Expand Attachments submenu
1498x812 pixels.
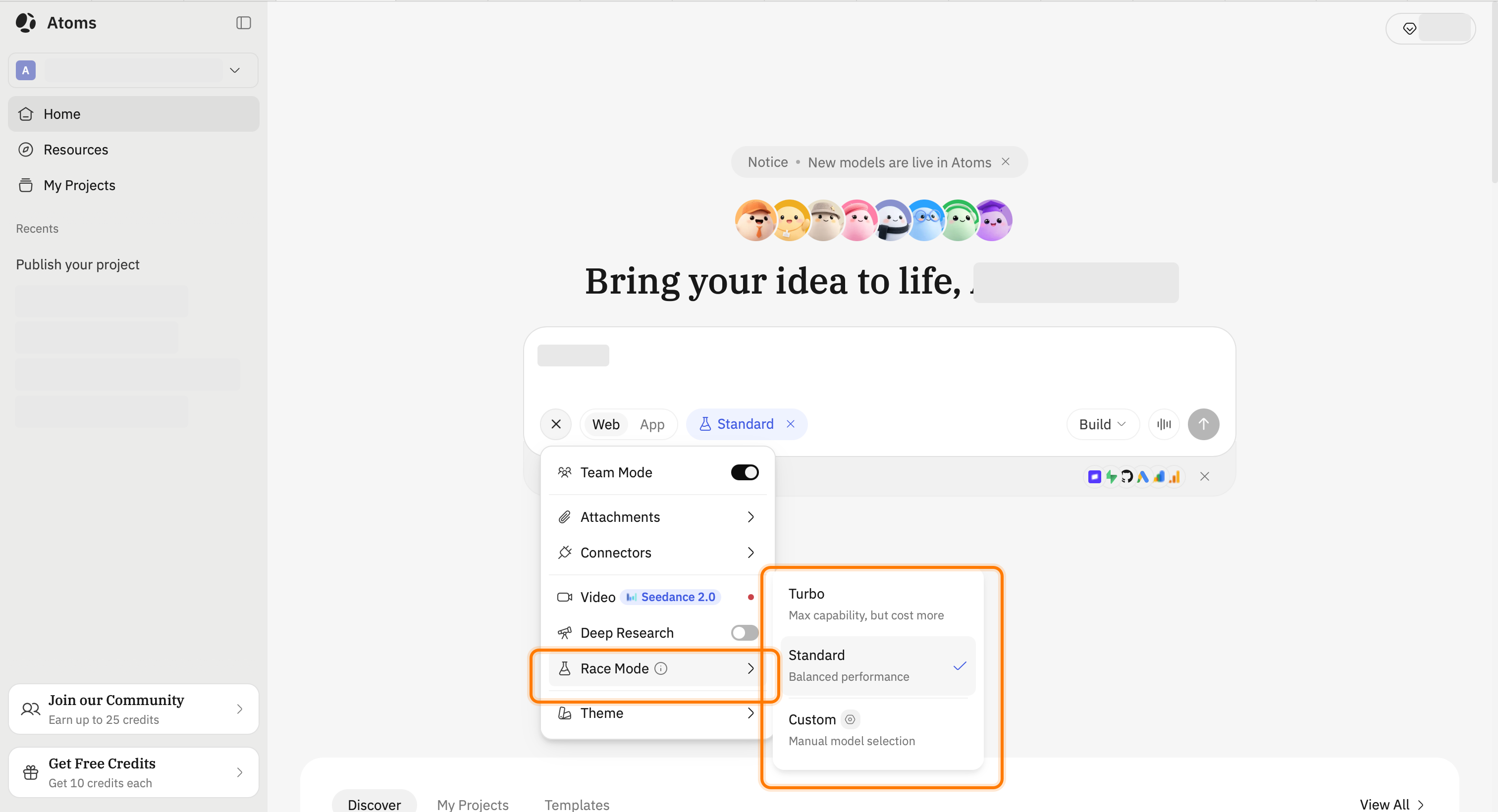pyautogui.click(x=657, y=517)
